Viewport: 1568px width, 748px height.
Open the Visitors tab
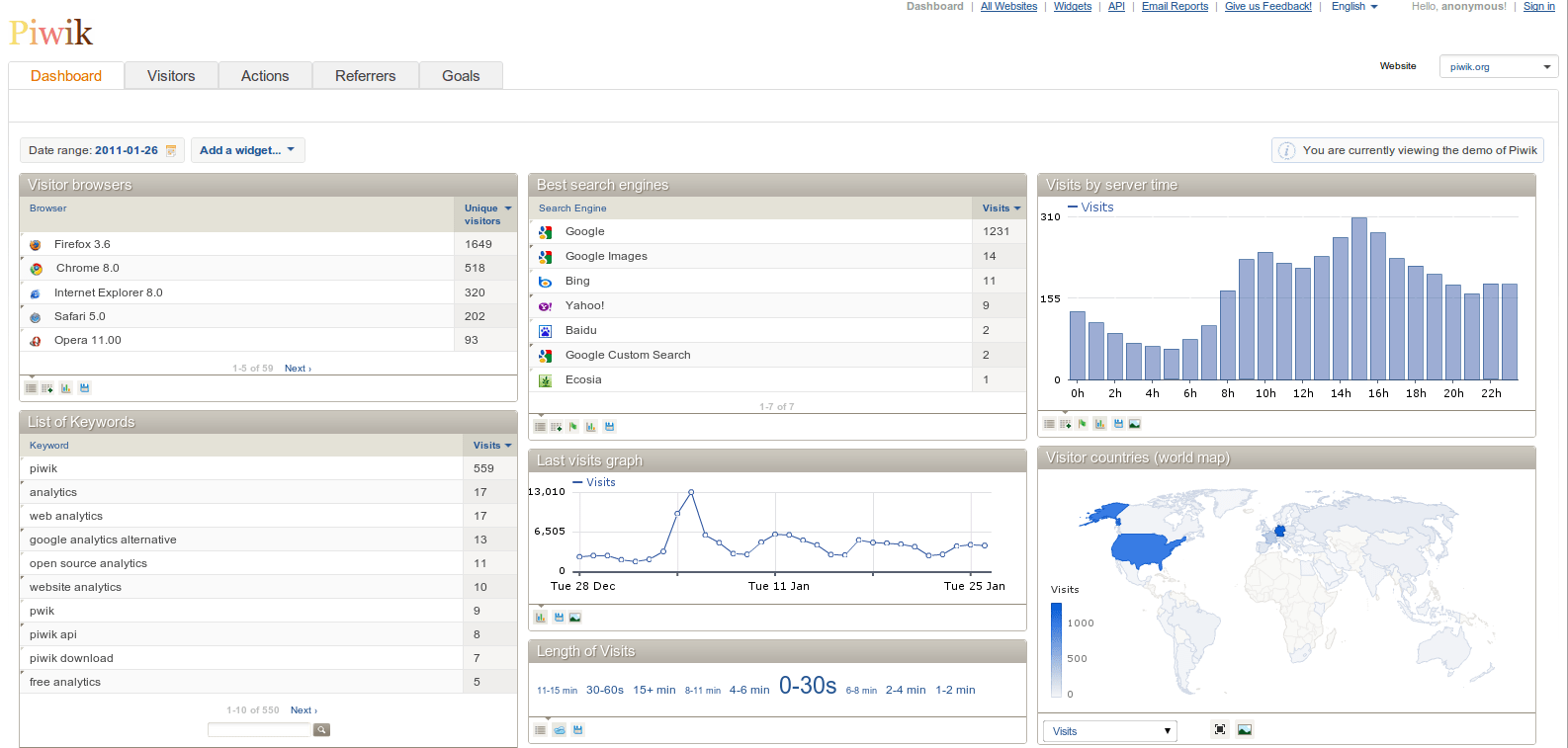[171, 76]
